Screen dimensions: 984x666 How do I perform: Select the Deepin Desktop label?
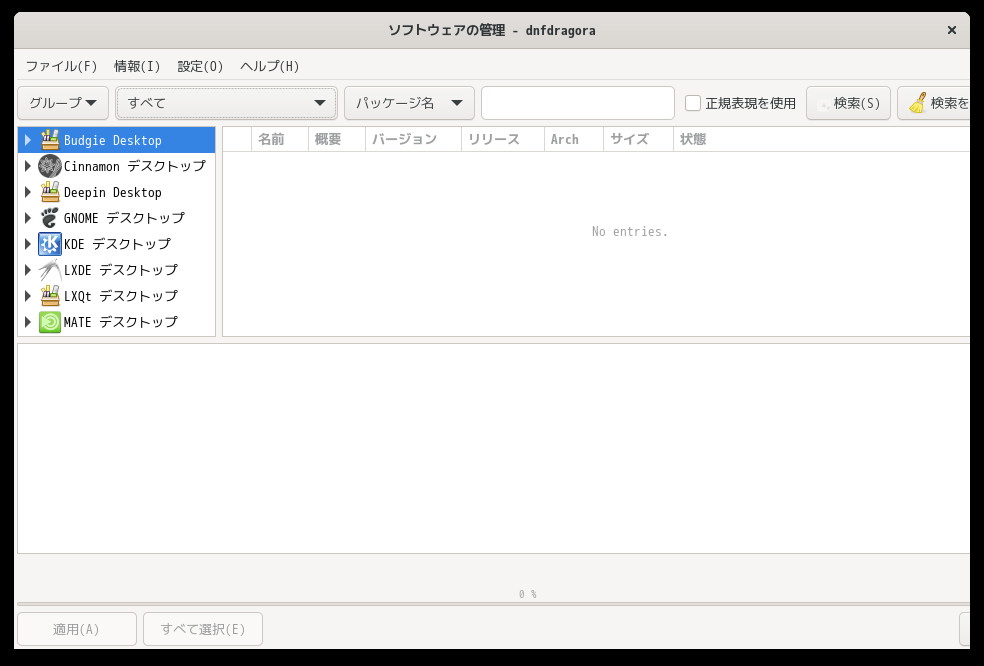[113, 192]
